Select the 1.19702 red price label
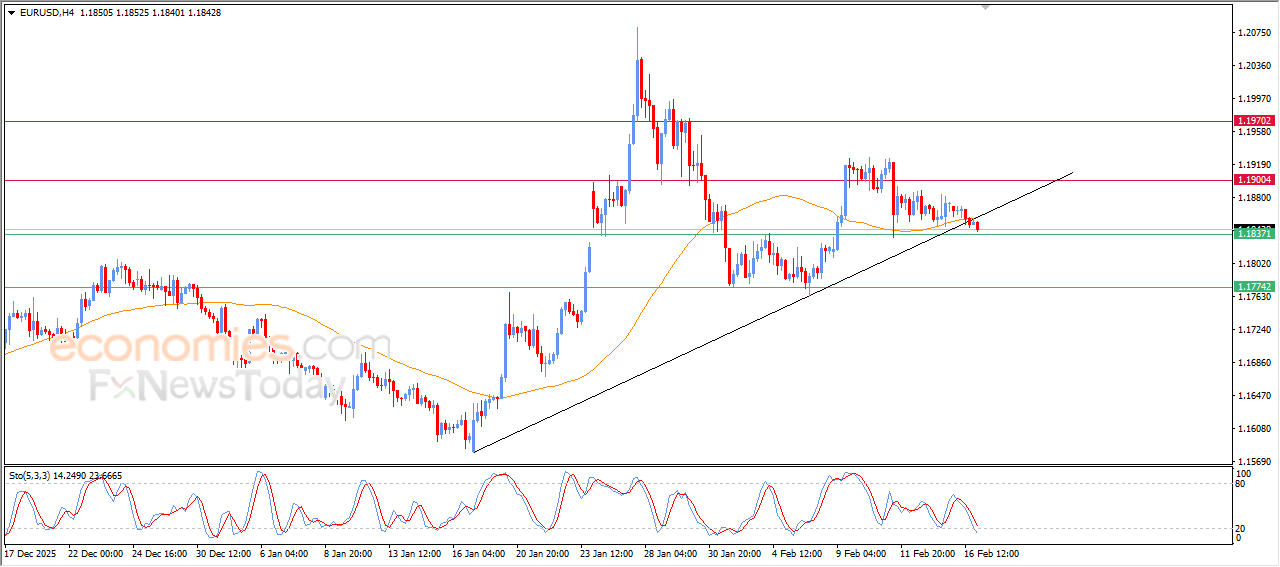 (x=1253, y=121)
